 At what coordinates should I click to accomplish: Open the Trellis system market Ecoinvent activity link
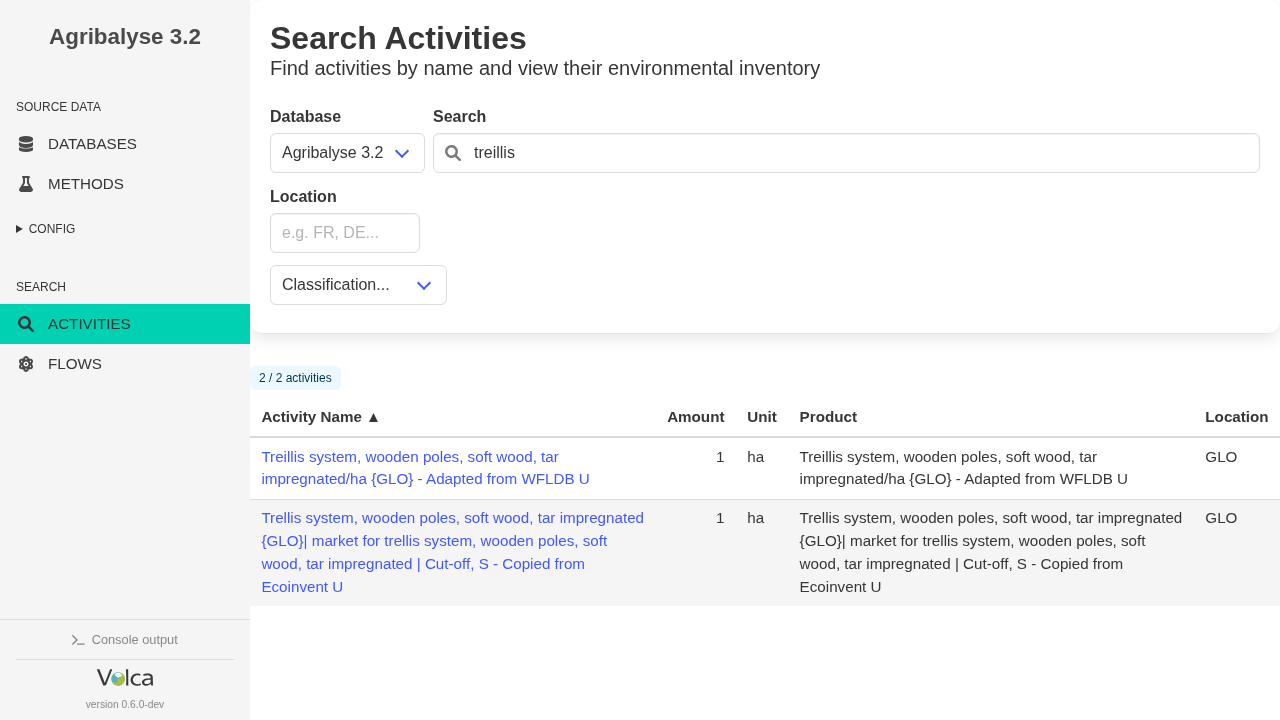tap(453, 552)
